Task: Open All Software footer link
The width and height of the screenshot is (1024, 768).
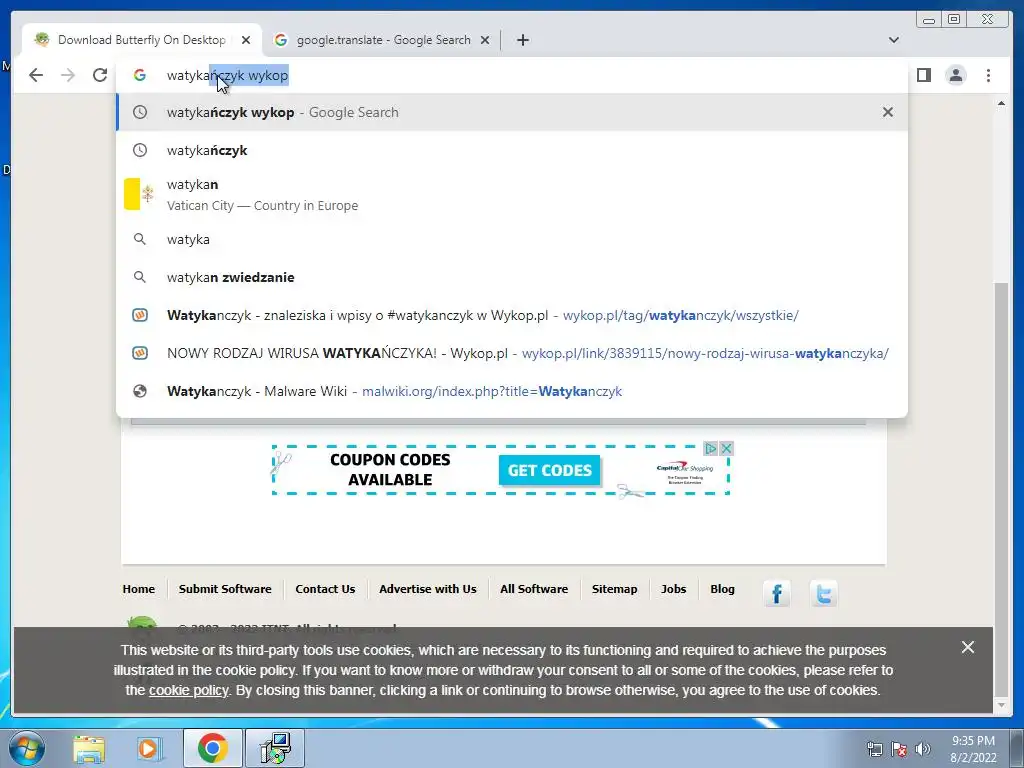Action: pyautogui.click(x=534, y=588)
